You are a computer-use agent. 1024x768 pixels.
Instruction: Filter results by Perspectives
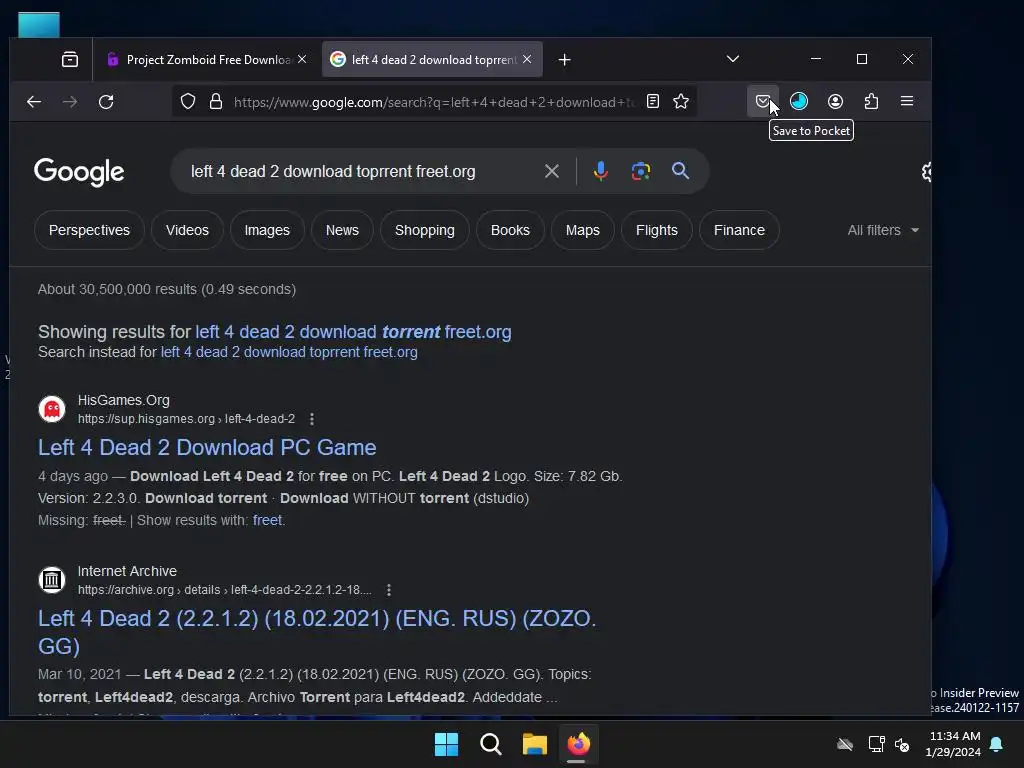coord(89,230)
